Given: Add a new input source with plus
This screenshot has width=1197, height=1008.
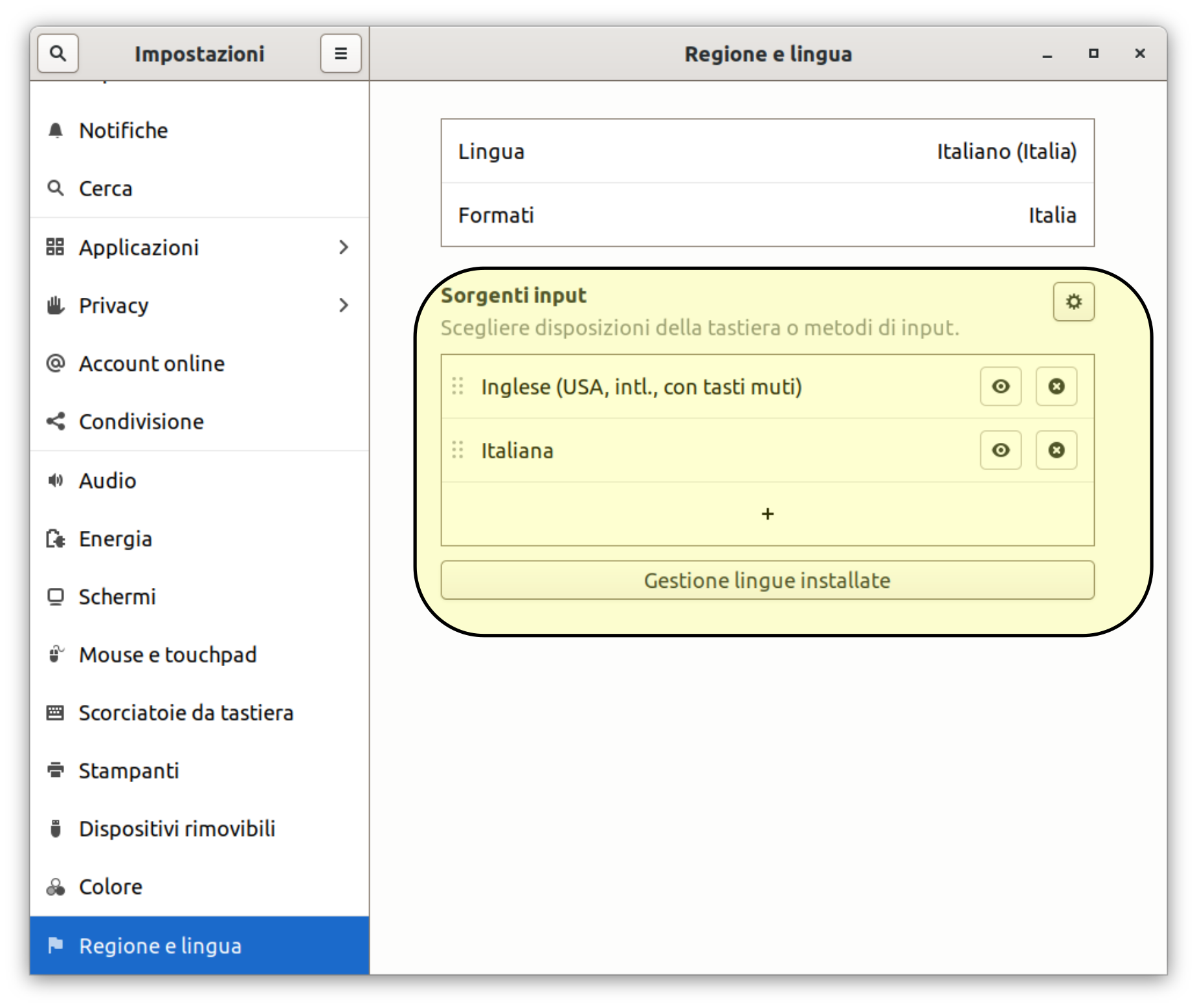Looking at the screenshot, I should click(768, 514).
